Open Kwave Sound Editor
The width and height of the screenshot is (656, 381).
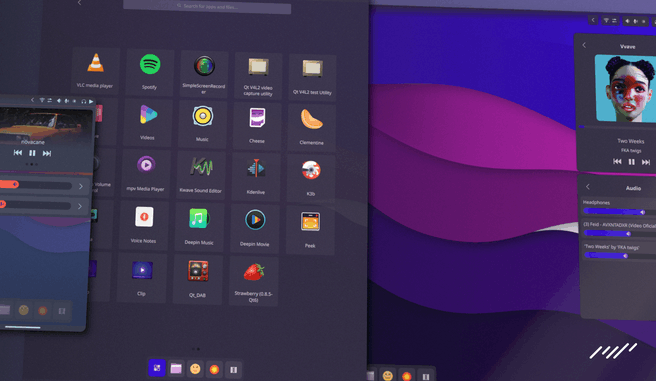tap(201, 175)
